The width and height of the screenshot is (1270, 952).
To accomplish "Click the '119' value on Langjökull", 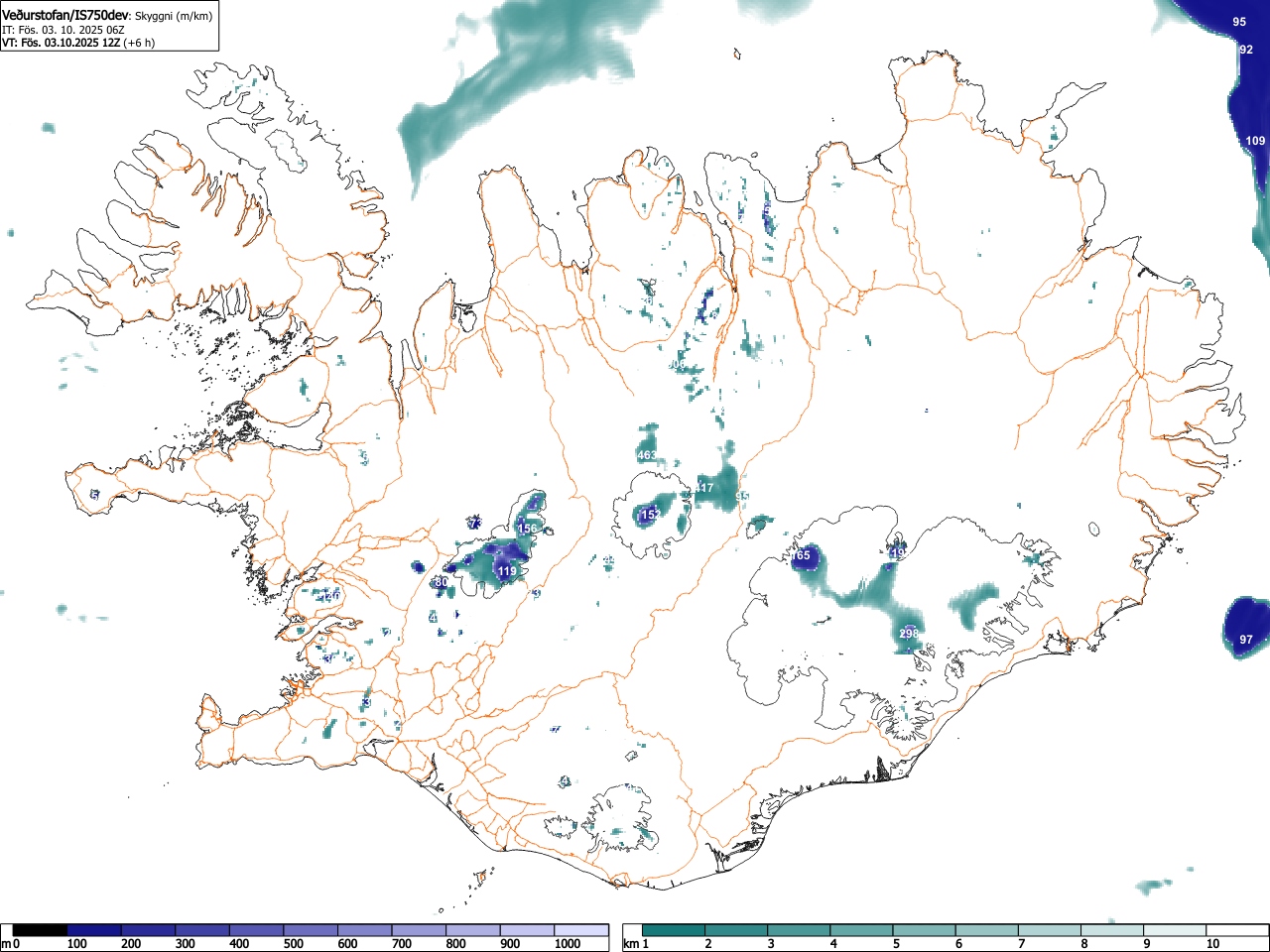I will click(507, 572).
